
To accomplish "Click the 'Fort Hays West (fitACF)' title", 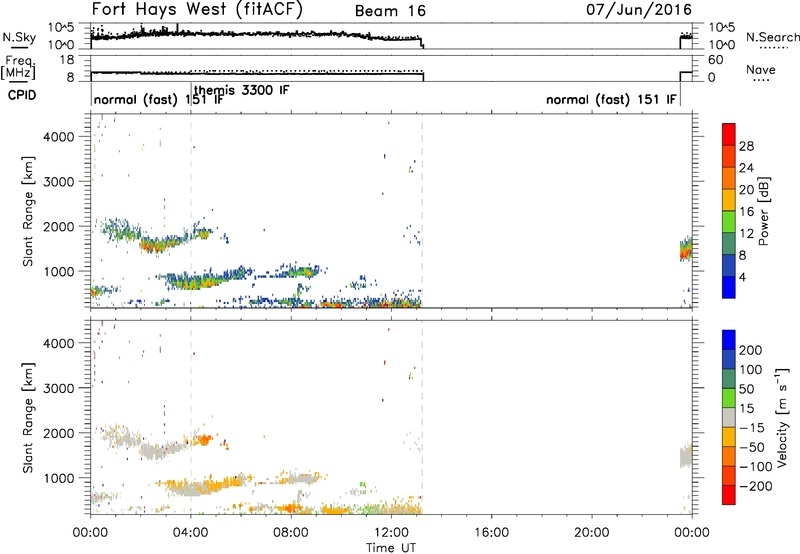I will pos(197,9).
